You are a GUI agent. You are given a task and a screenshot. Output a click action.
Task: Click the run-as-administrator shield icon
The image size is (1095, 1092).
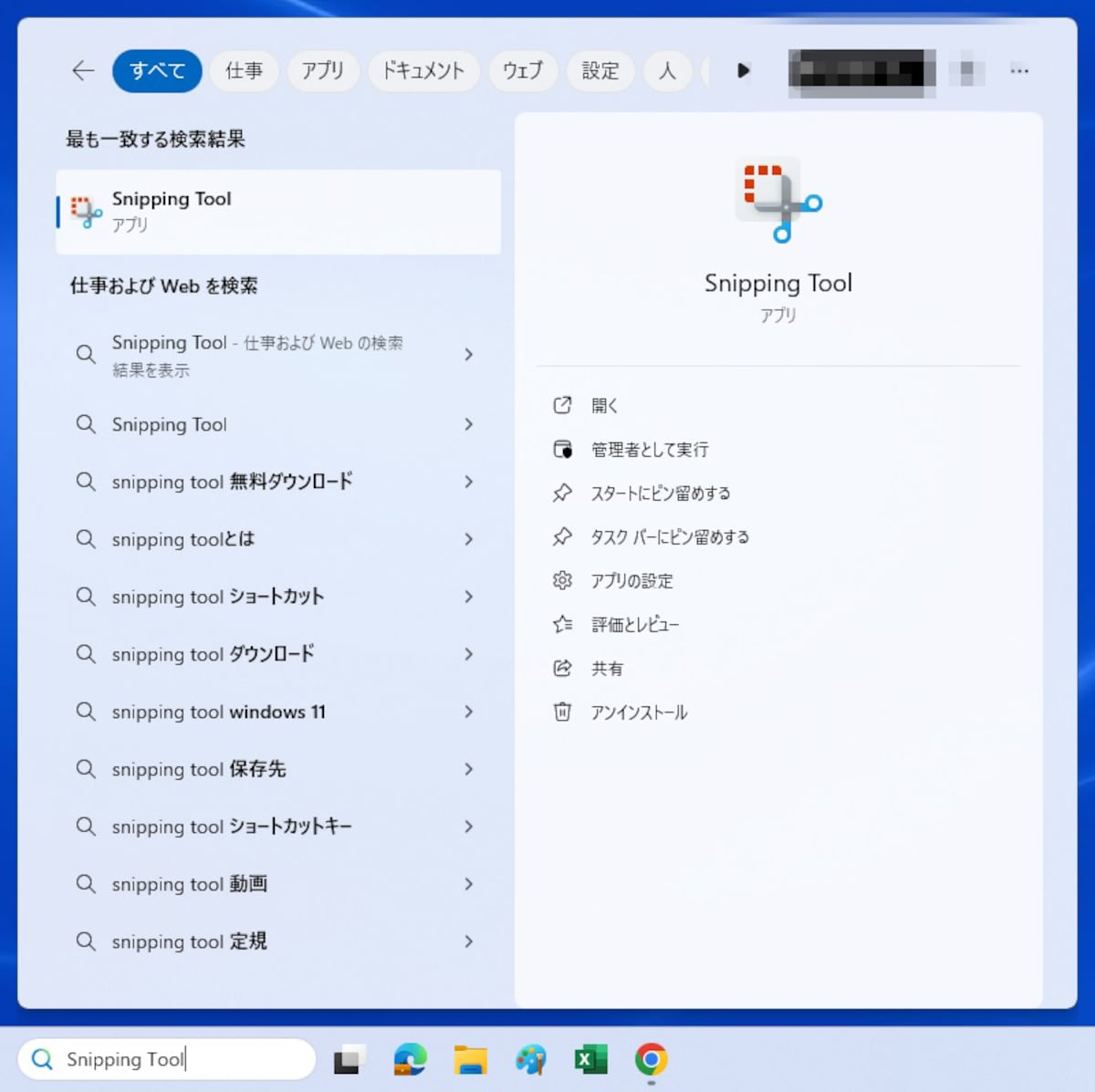[x=562, y=449]
